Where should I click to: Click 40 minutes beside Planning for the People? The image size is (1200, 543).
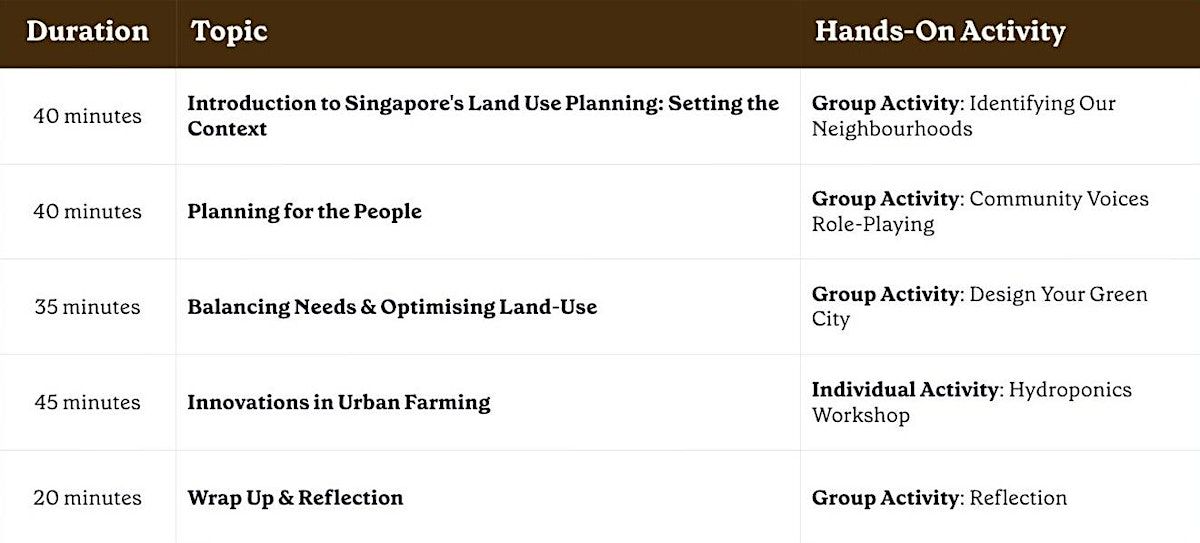(x=87, y=212)
